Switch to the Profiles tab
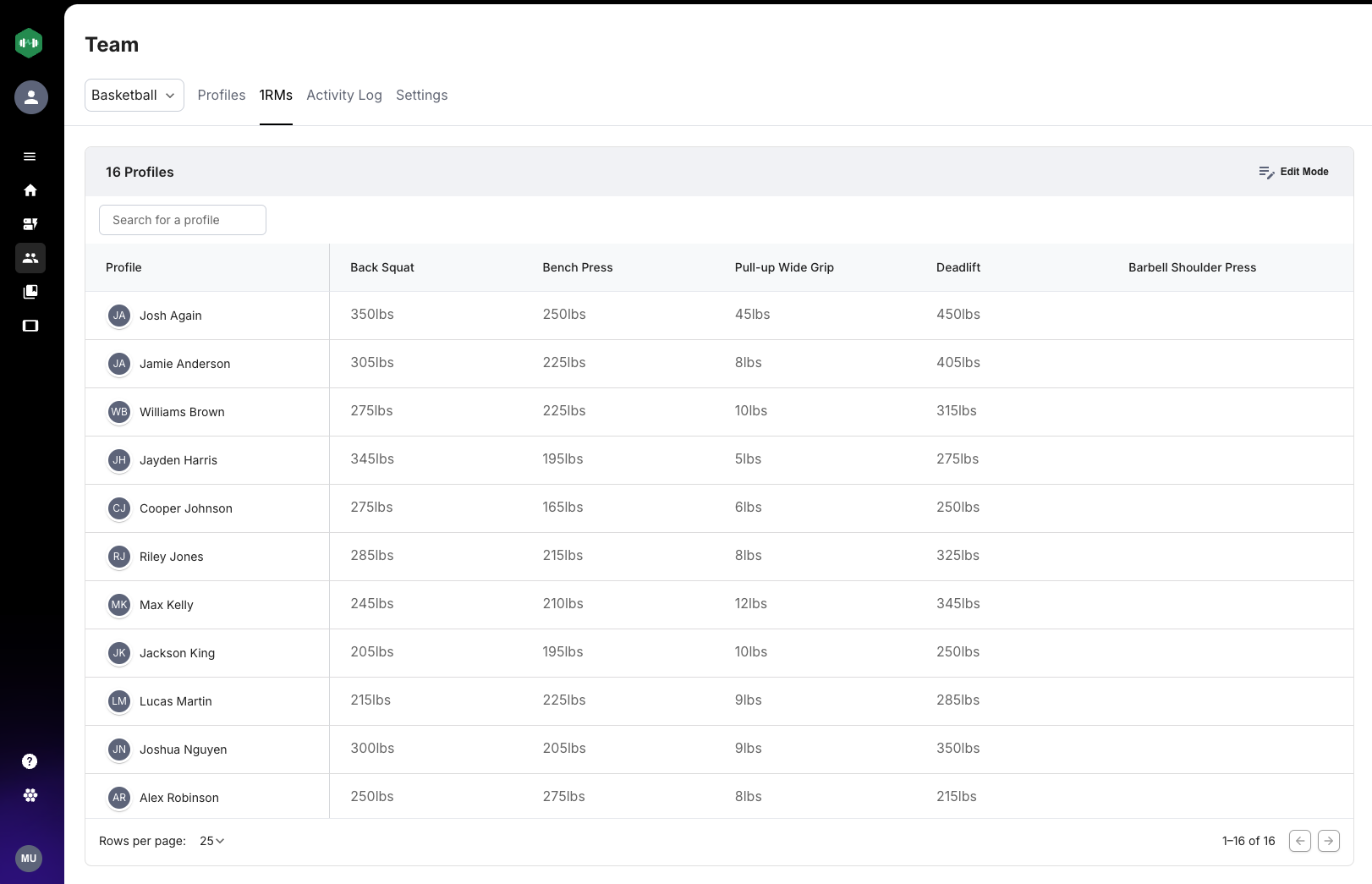The height and width of the screenshot is (884, 1372). 222,96
